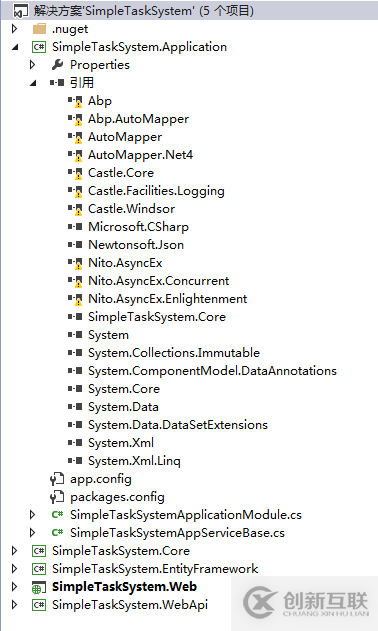Click the warning icon beside AutoMapper reference
The image size is (378, 631).
pyautogui.click(x=75, y=137)
